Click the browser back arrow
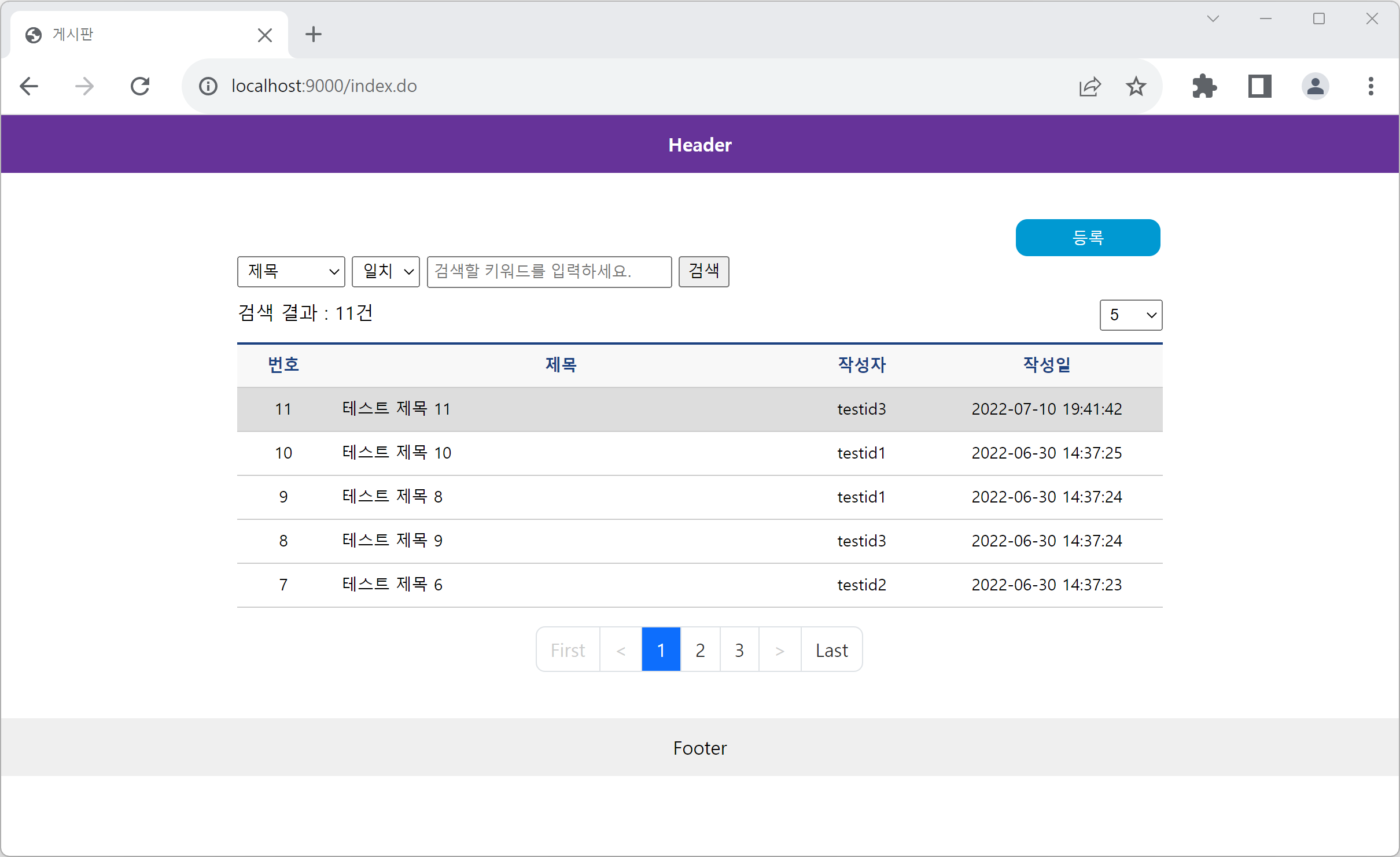Viewport: 1400px width, 857px height. tap(29, 86)
